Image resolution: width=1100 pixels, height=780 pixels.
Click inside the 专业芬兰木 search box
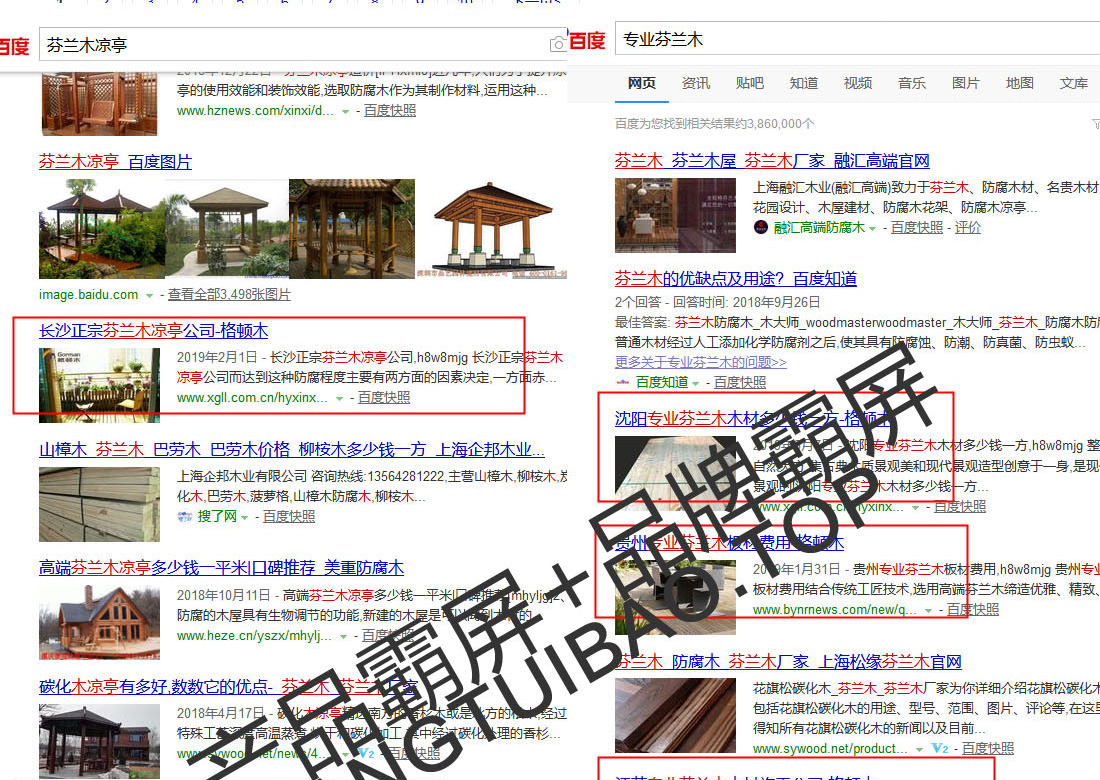857,39
